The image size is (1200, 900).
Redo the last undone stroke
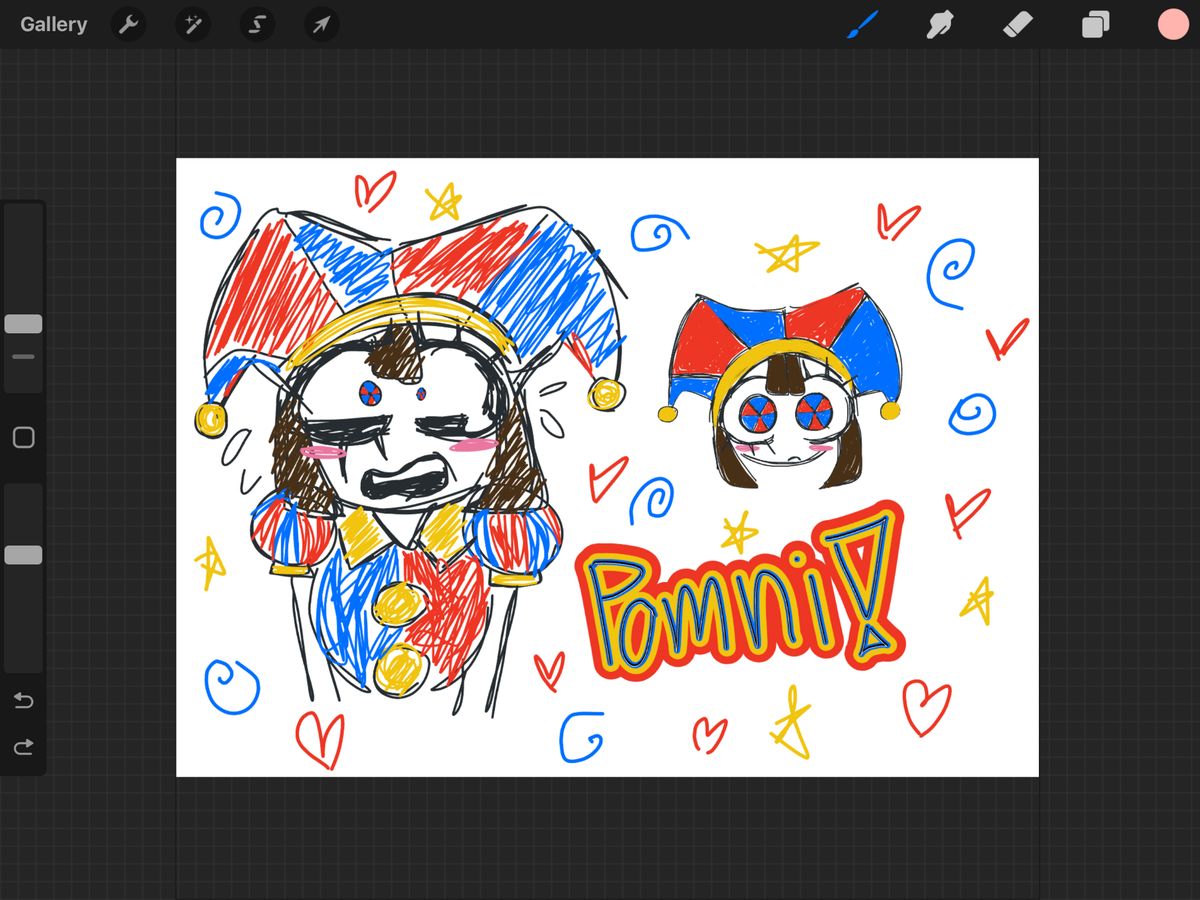pyautogui.click(x=23, y=746)
